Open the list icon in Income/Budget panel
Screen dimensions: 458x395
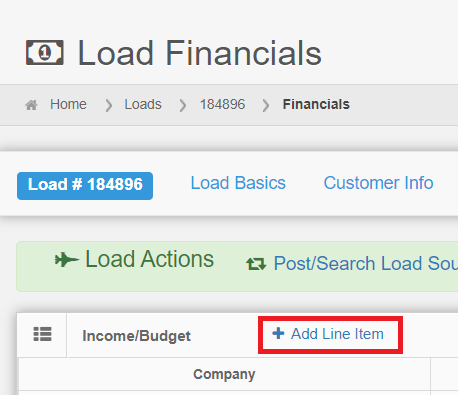point(43,334)
